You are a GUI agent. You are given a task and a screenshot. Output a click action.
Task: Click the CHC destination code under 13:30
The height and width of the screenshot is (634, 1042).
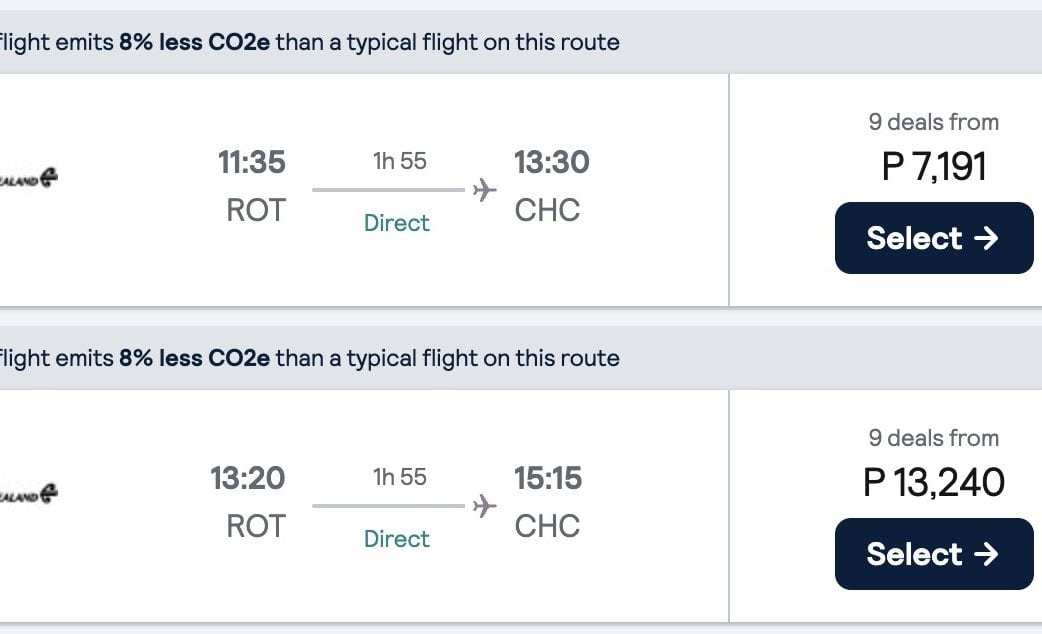[x=547, y=210]
